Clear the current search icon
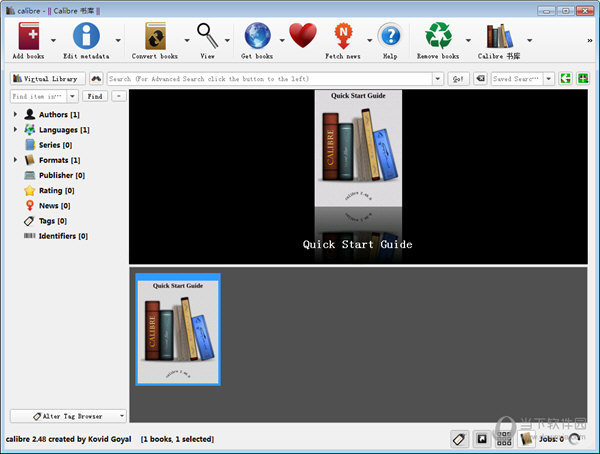Screen dimensions: 600x454 481,79
